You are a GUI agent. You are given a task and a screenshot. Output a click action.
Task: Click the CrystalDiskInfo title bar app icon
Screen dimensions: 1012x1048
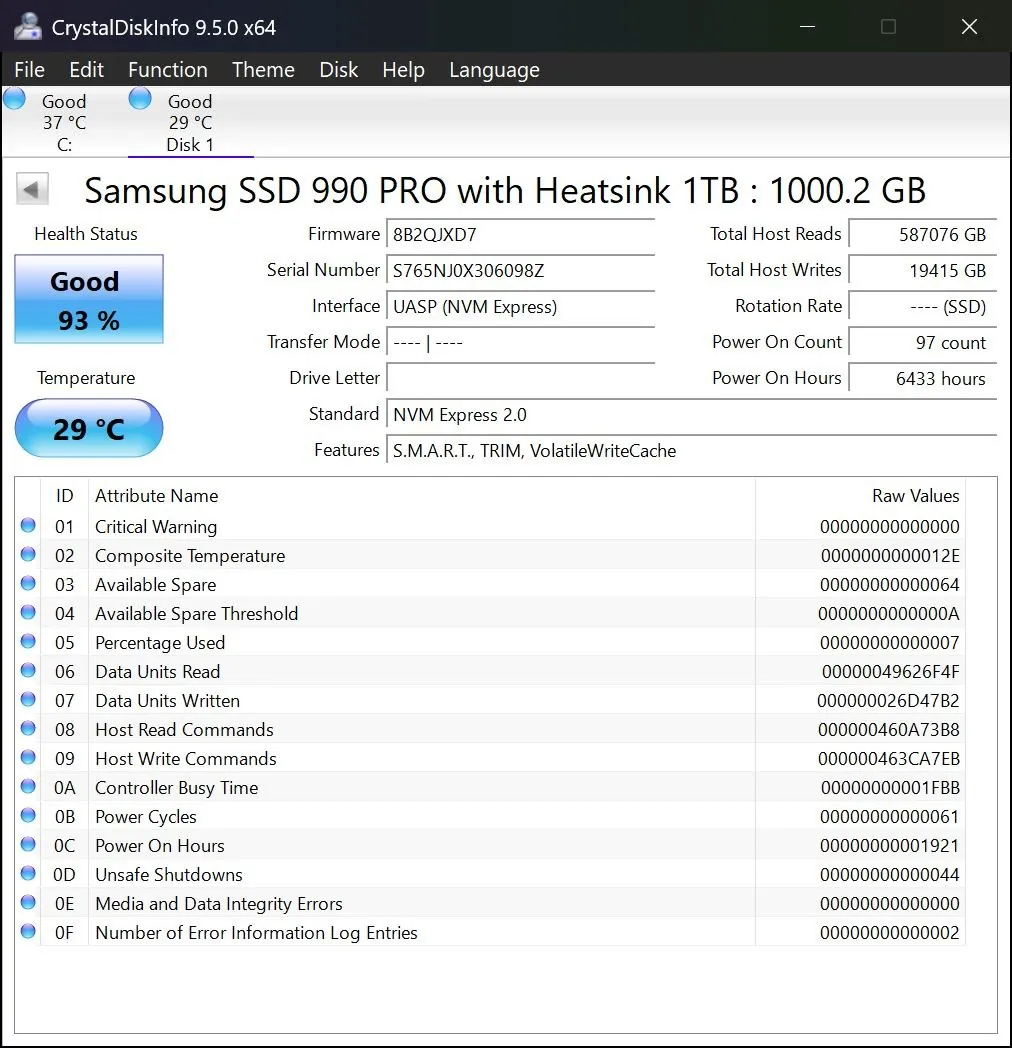pos(27,27)
